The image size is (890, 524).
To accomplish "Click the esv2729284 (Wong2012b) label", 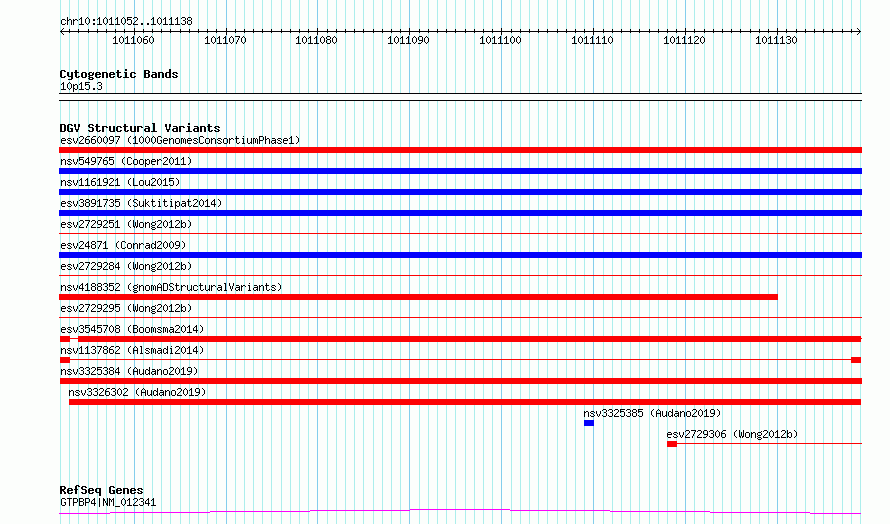I will point(126,266).
